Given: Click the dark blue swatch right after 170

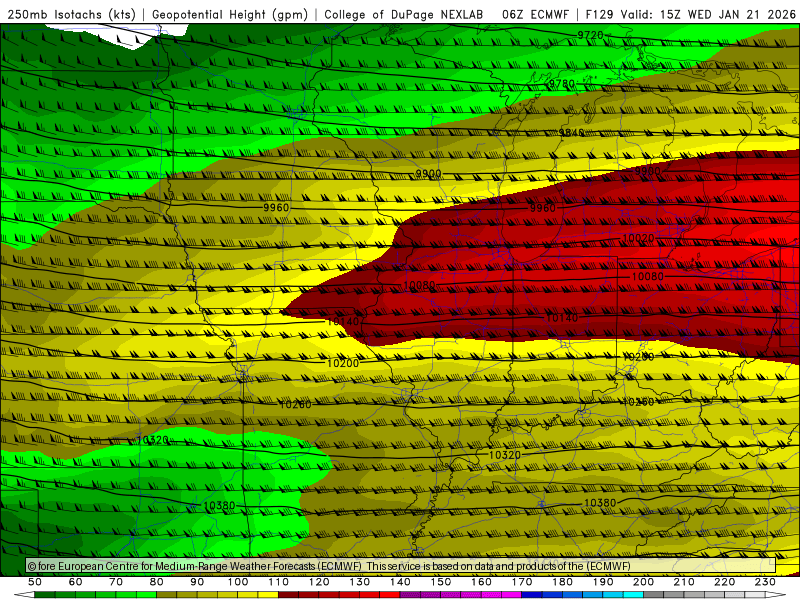Looking at the screenshot, I should point(531,595).
